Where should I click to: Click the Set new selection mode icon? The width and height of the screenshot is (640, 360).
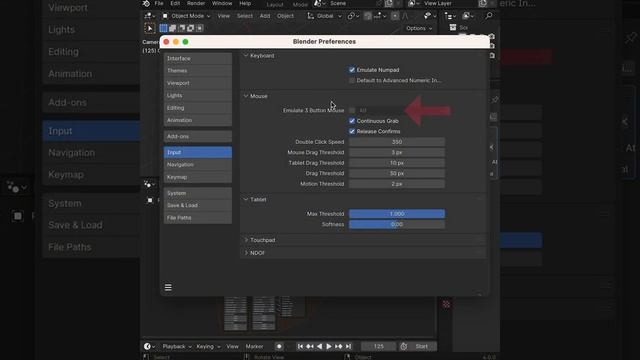[x=163, y=28]
